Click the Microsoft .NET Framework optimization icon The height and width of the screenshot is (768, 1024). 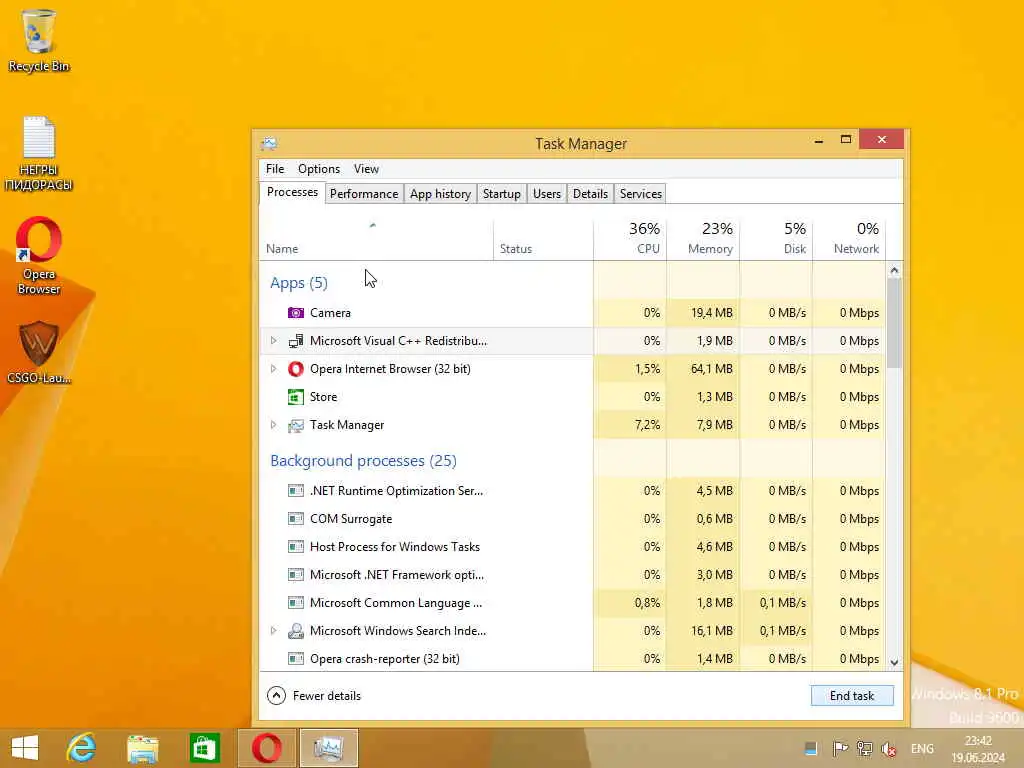tap(296, 575)
